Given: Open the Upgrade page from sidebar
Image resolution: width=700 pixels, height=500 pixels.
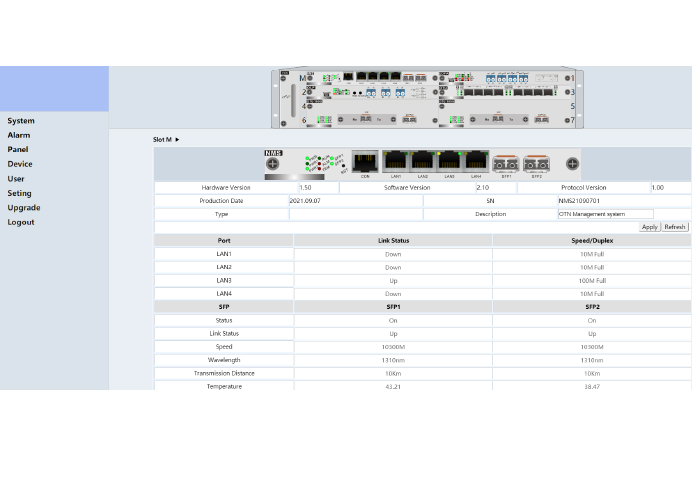Looking at the screenshot, I should (x=24, y=208).
